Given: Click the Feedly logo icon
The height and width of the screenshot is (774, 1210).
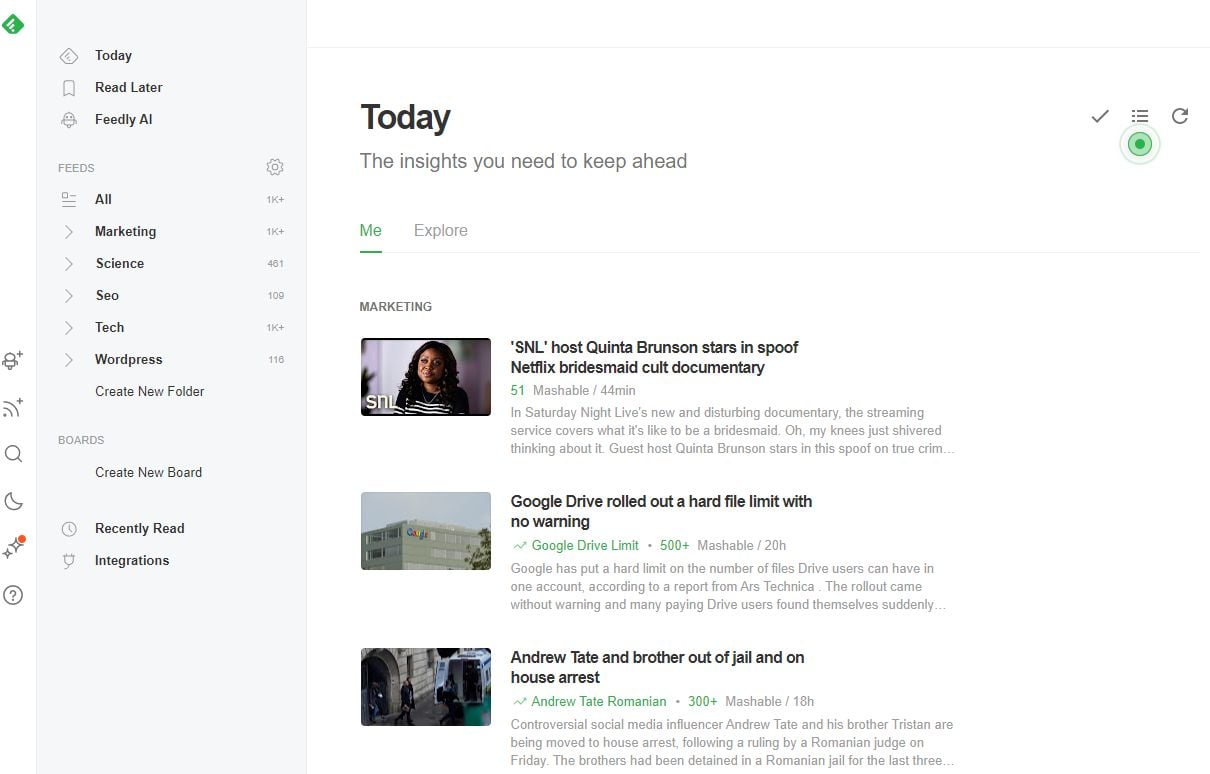Looking at the screenshot, I should tap(13, 25).
